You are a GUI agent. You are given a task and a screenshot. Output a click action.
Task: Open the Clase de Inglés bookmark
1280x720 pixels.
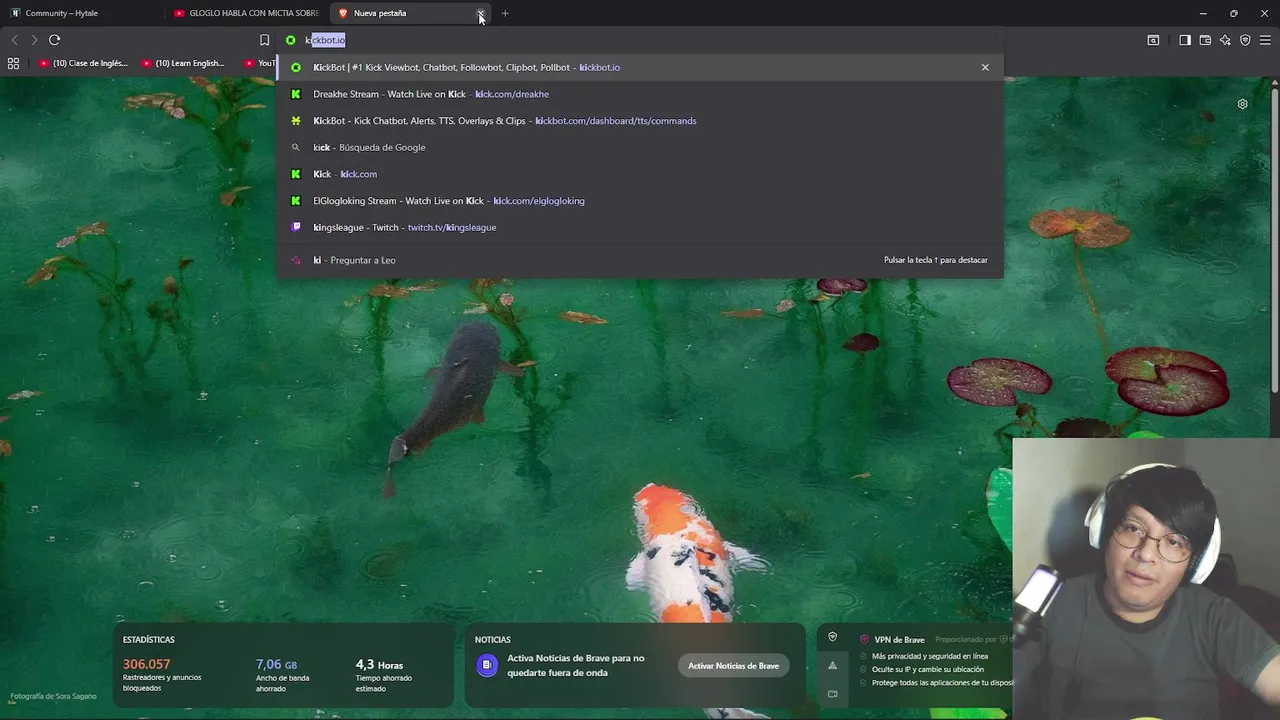click(83, 63)
